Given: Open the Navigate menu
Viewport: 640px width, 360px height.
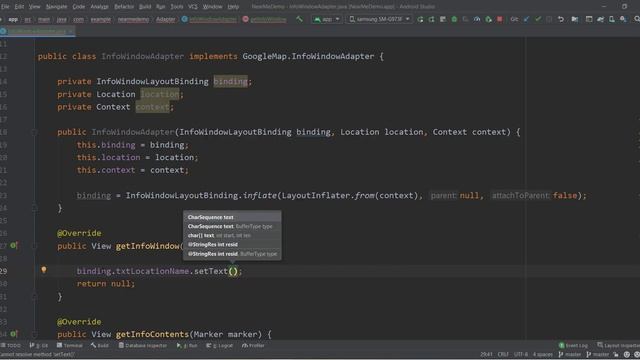Looking at the screenshot, I should pos(56,7).
